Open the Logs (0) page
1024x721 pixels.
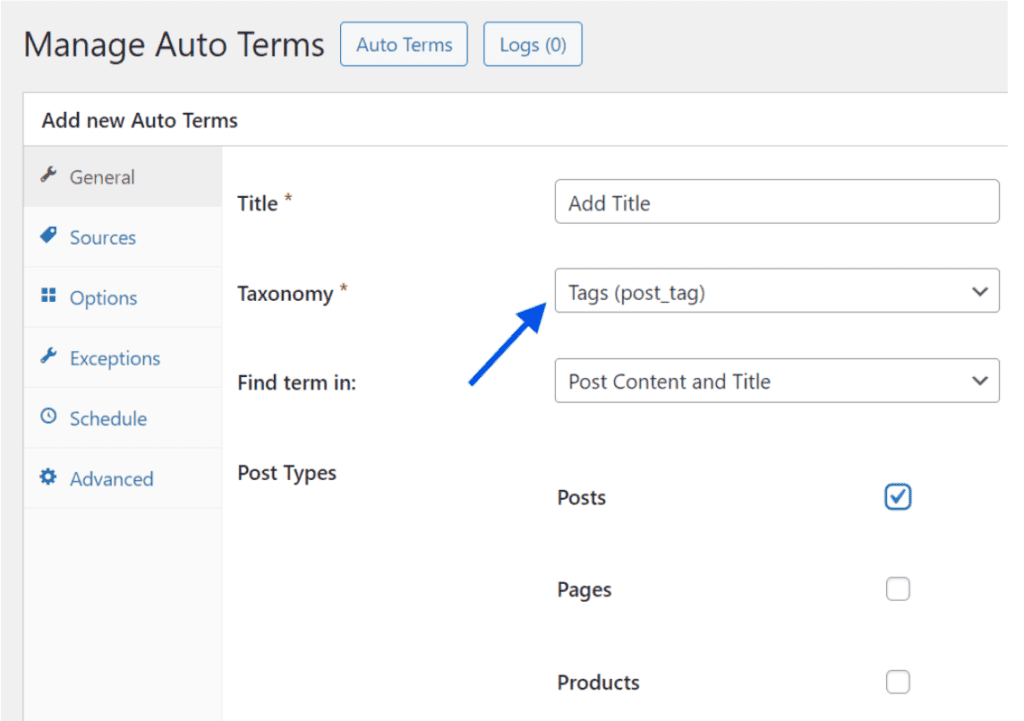532,44
